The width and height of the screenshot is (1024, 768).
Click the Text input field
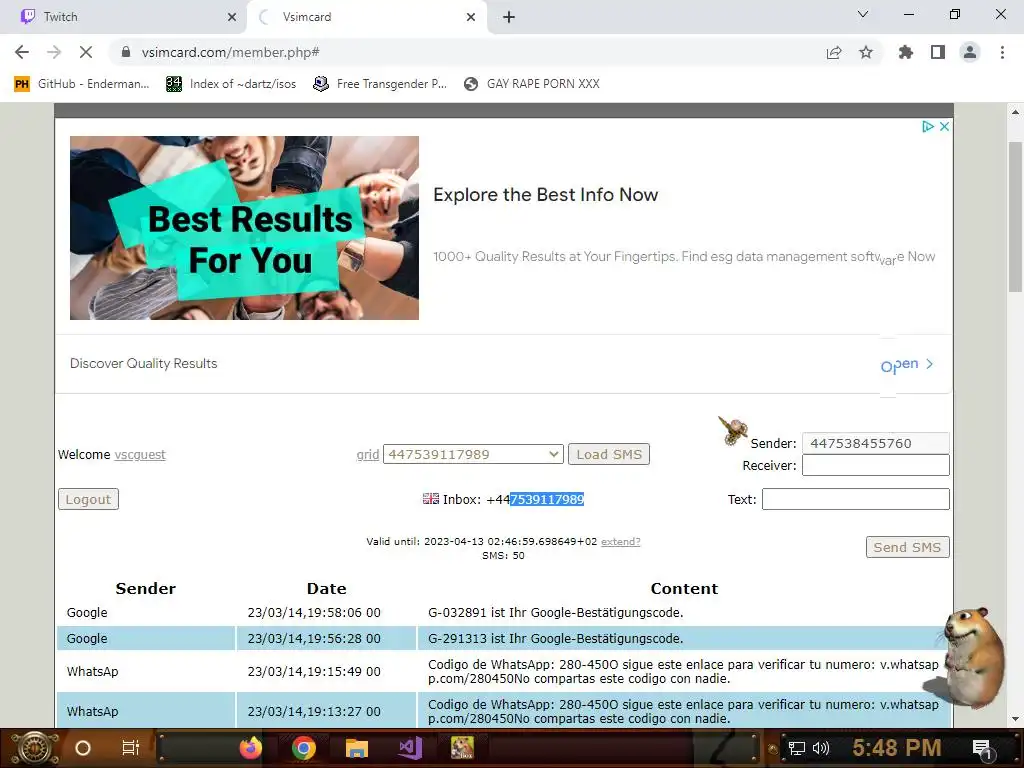tap(856, 500)
